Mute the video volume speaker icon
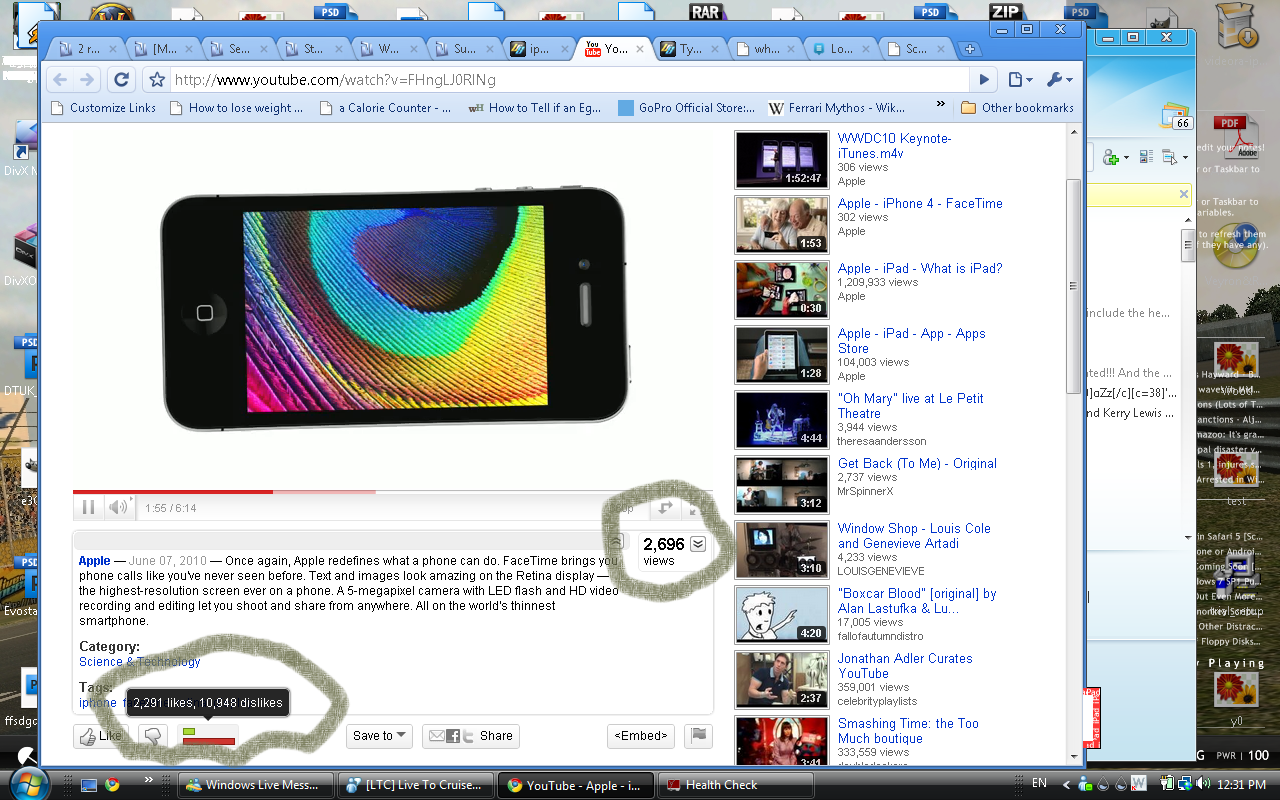 point(119,507)
